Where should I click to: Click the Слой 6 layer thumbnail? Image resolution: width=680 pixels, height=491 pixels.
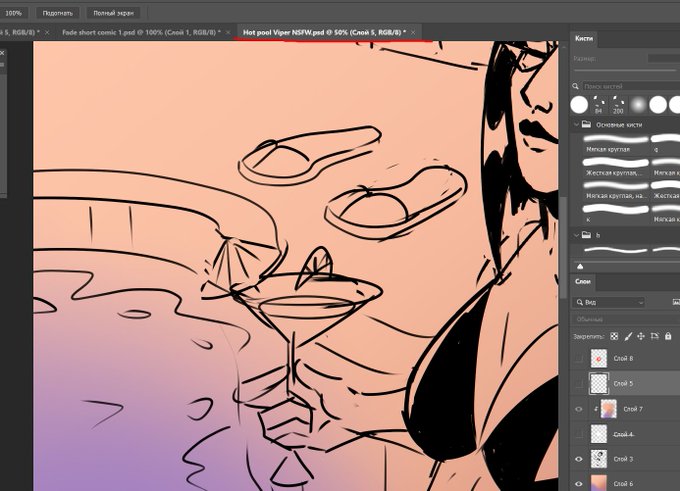click(599, 483)
